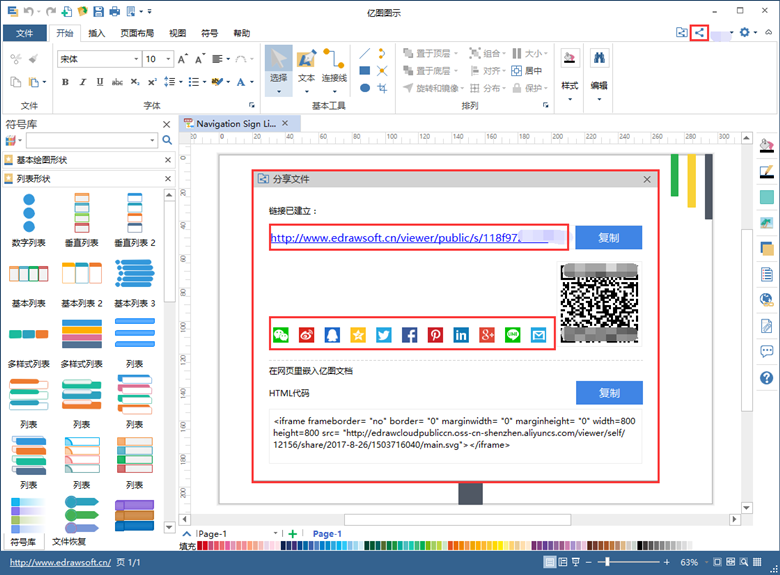Open the font name 宋体 dropdown

136,59
